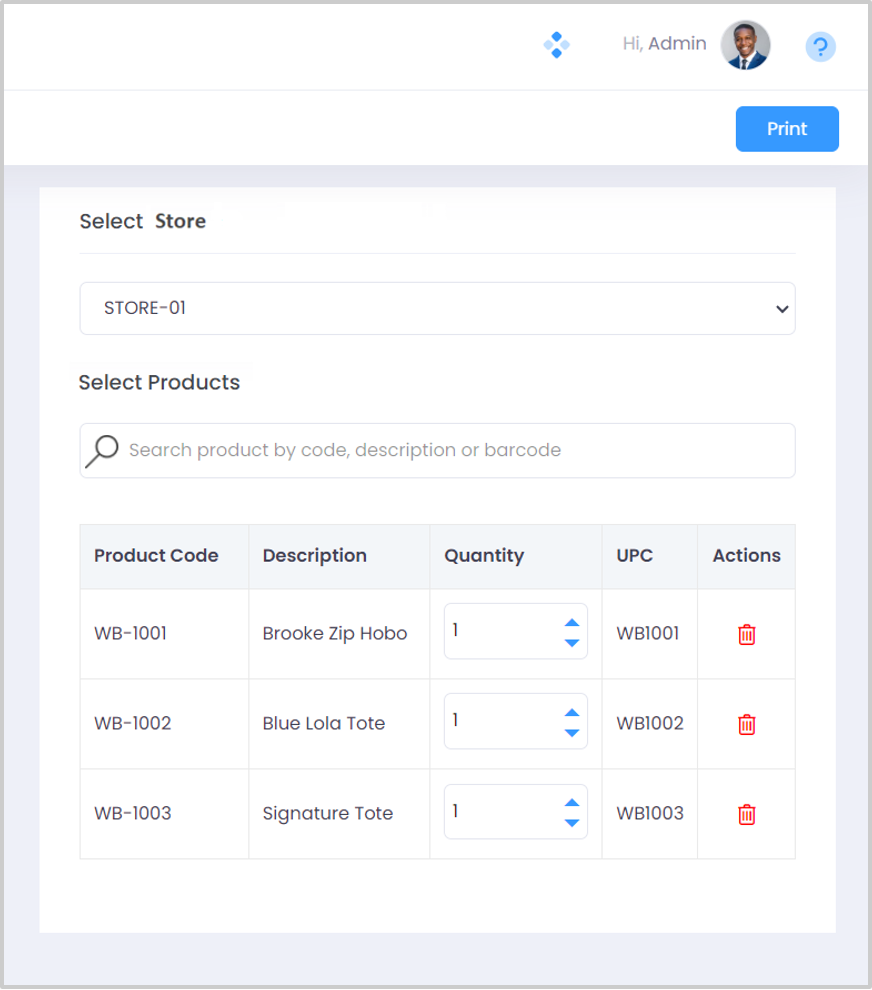
Task: Increase quantity for Blue Lola Tote
Action: point(572,712)
